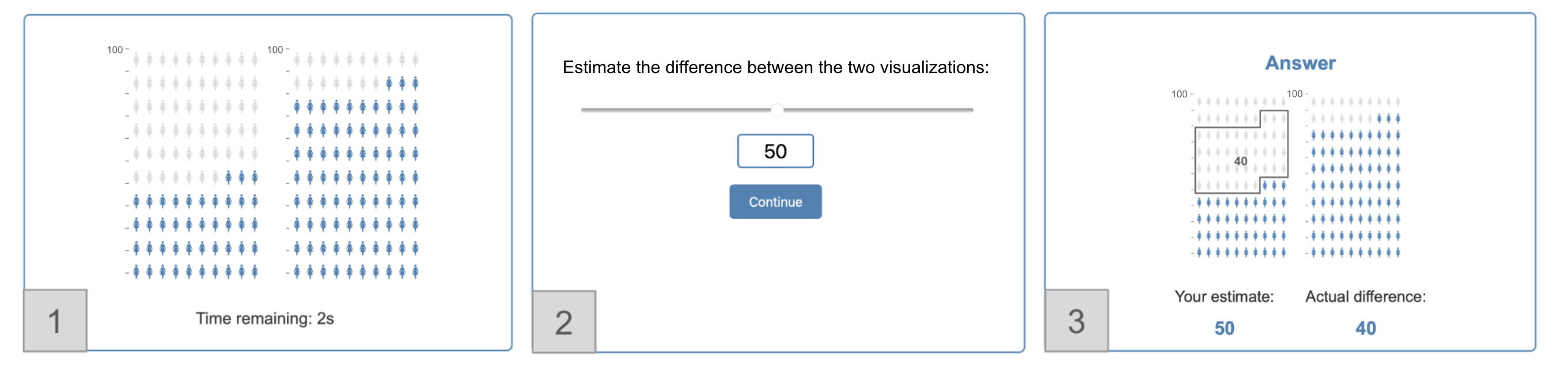Image resolution: width=1568 pixels, height=371 pixels.
Task: Click the right pictograph in the Answer panel
Action: coord(1354,177)
